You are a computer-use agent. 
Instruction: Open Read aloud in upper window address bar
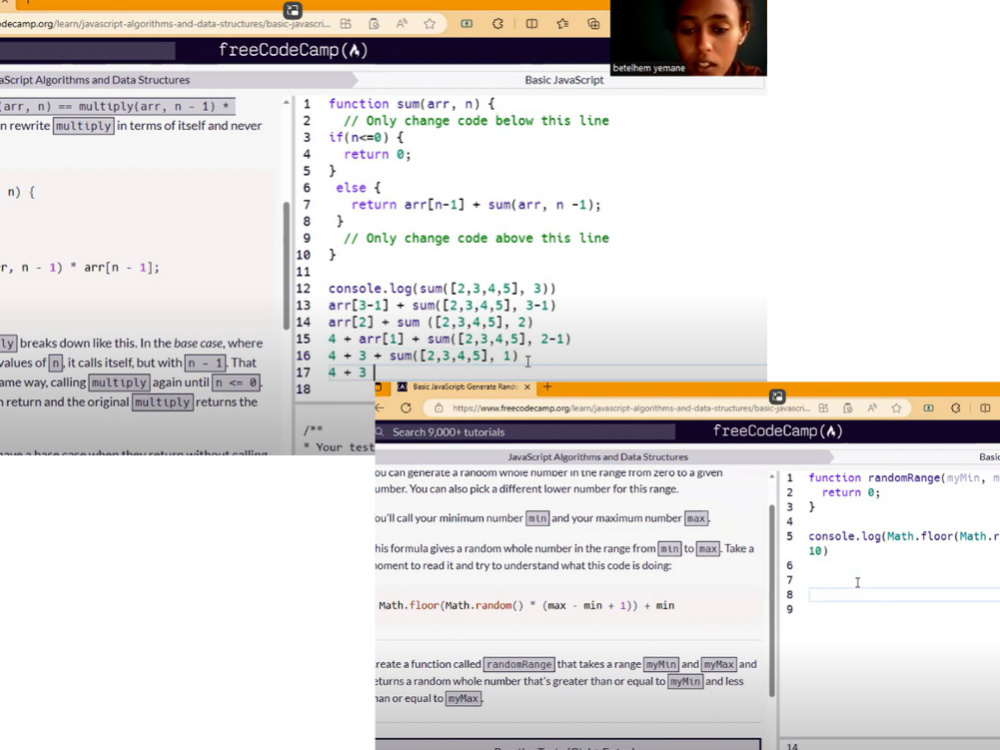tap(401, 24)
